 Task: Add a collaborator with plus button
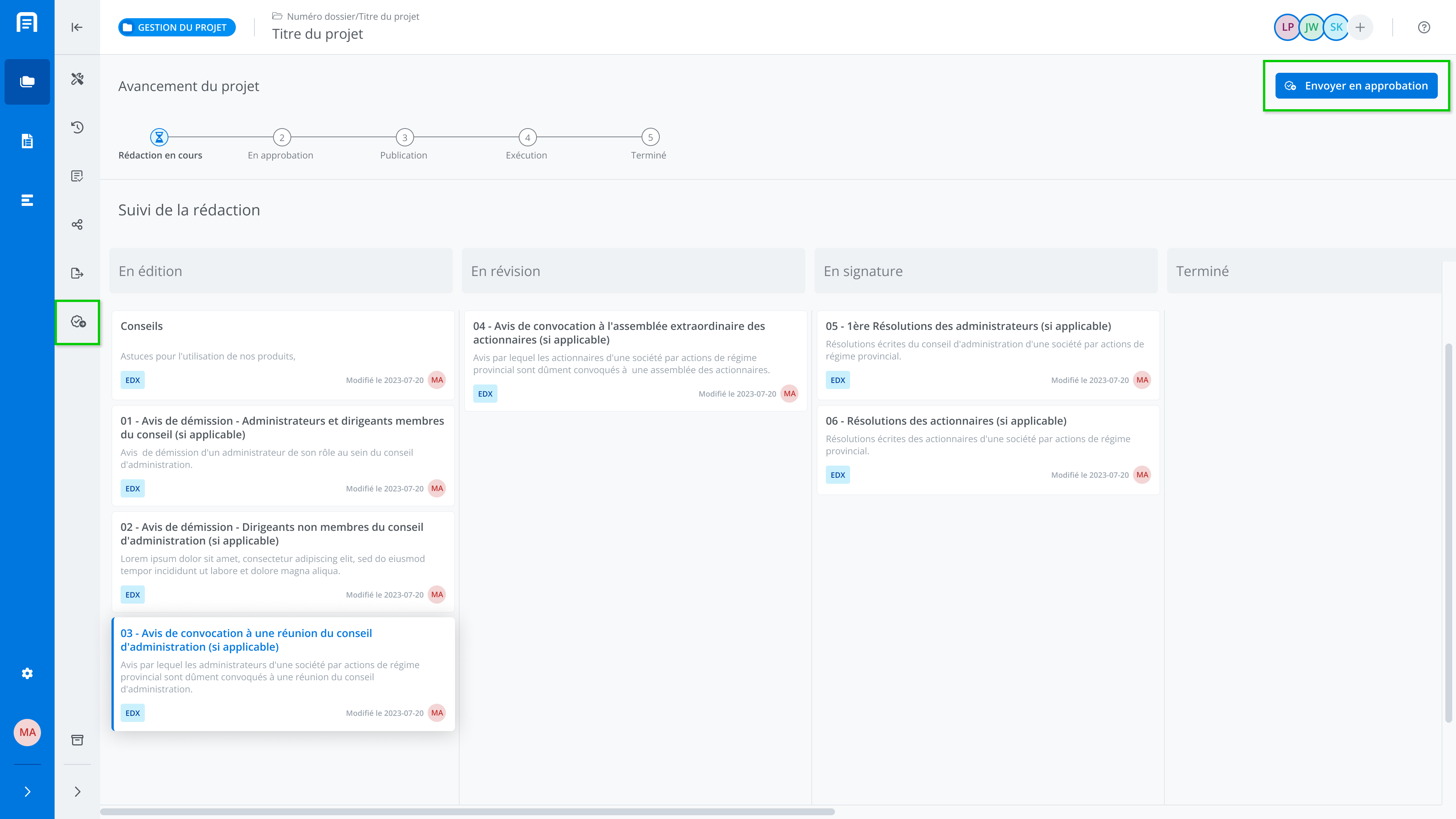[x=1360, y=27]
